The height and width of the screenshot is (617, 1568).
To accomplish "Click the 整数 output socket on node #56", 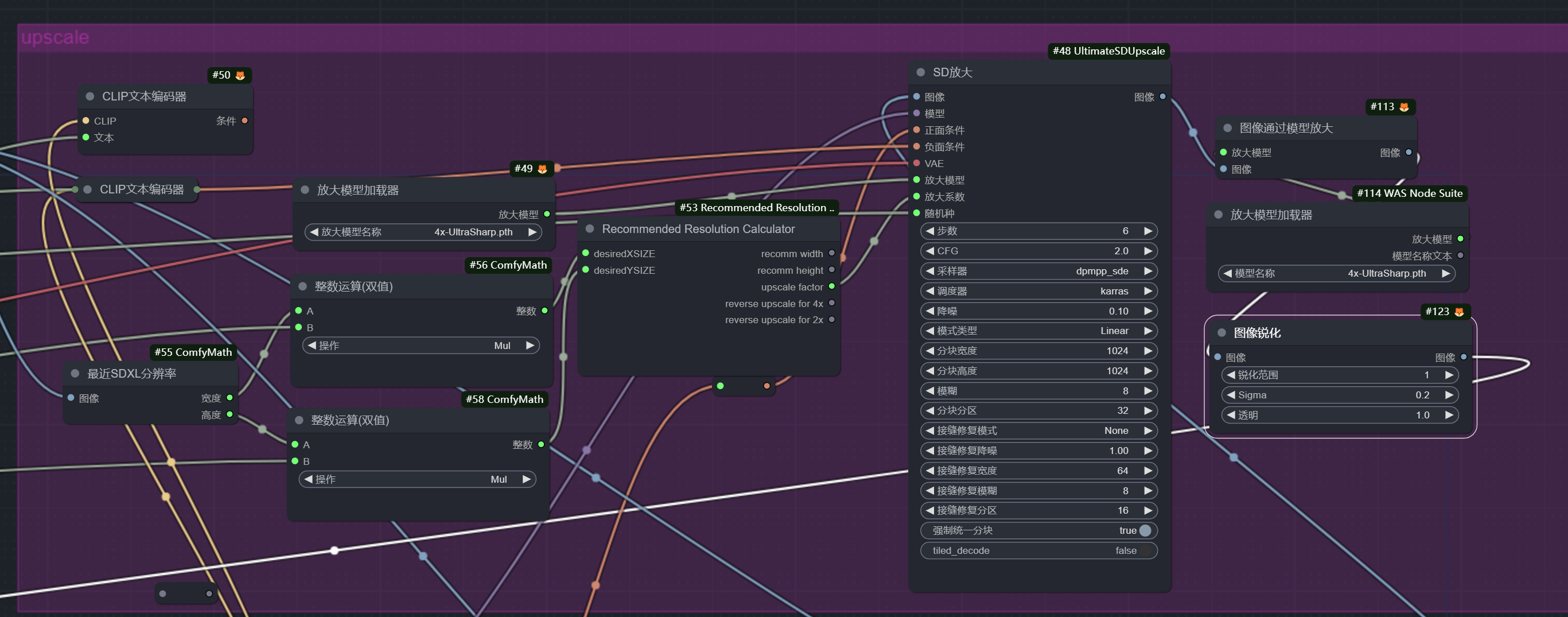I will (x=544, y=311).
